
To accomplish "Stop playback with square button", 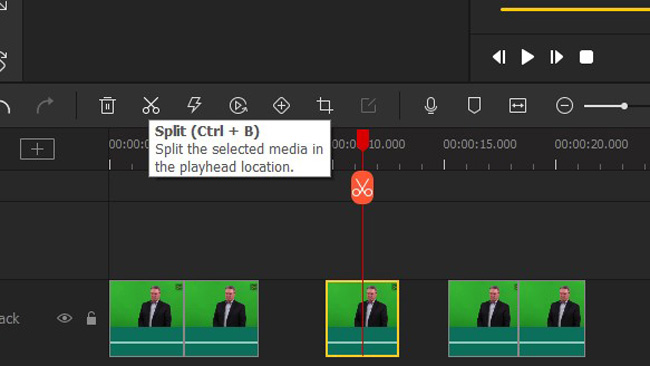I will [x=586, y=57].
